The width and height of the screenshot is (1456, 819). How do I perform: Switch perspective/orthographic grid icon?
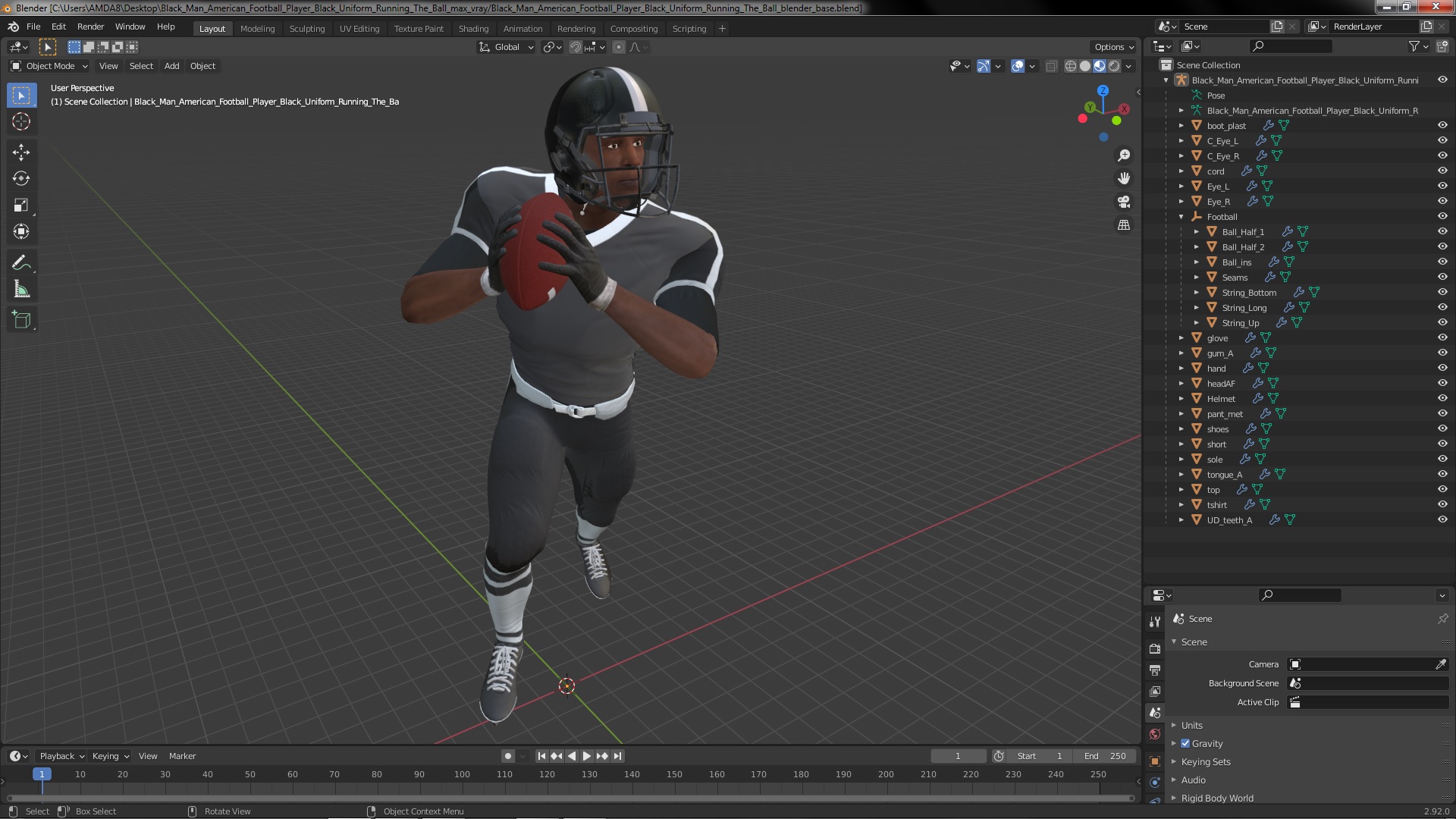point(1124,225)
